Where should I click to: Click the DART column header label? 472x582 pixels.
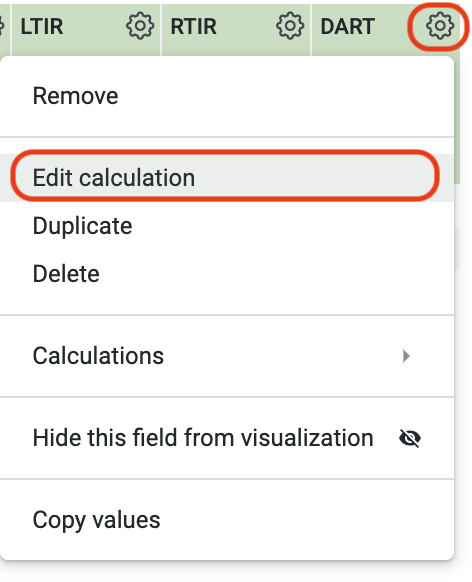[x=347, y=26]
